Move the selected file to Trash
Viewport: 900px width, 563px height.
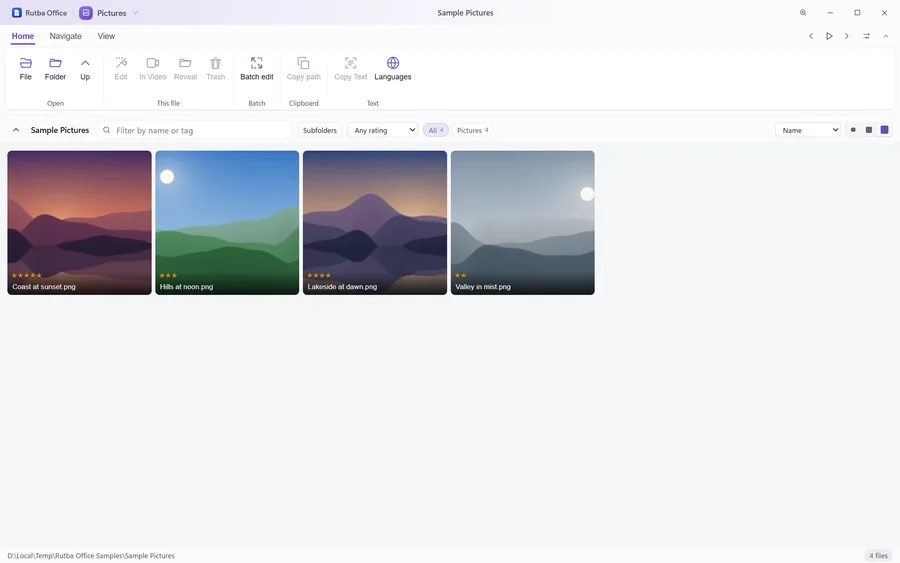[215, 68]
